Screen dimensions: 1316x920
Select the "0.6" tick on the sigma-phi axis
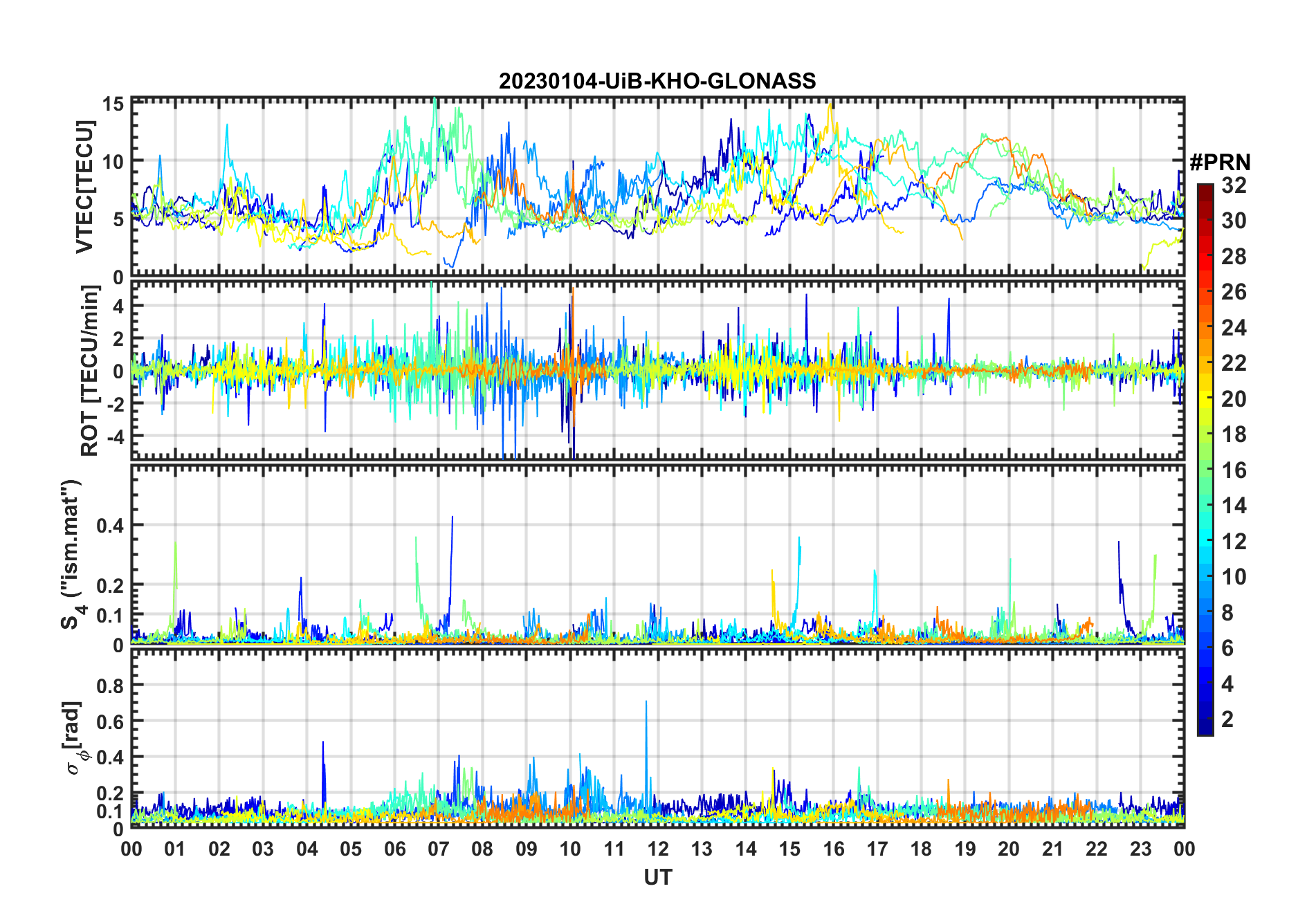111,721
